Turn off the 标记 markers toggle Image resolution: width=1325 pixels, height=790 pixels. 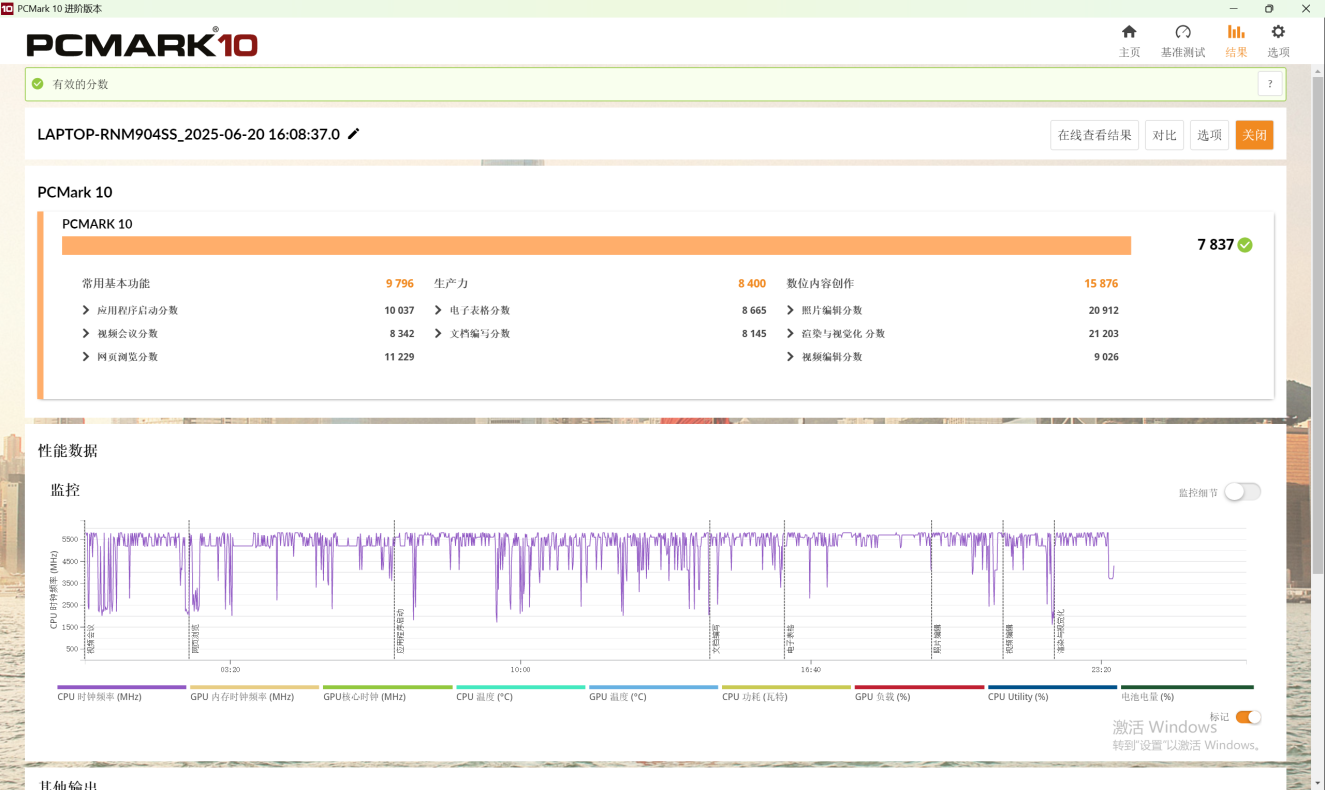click(1248, 717)
